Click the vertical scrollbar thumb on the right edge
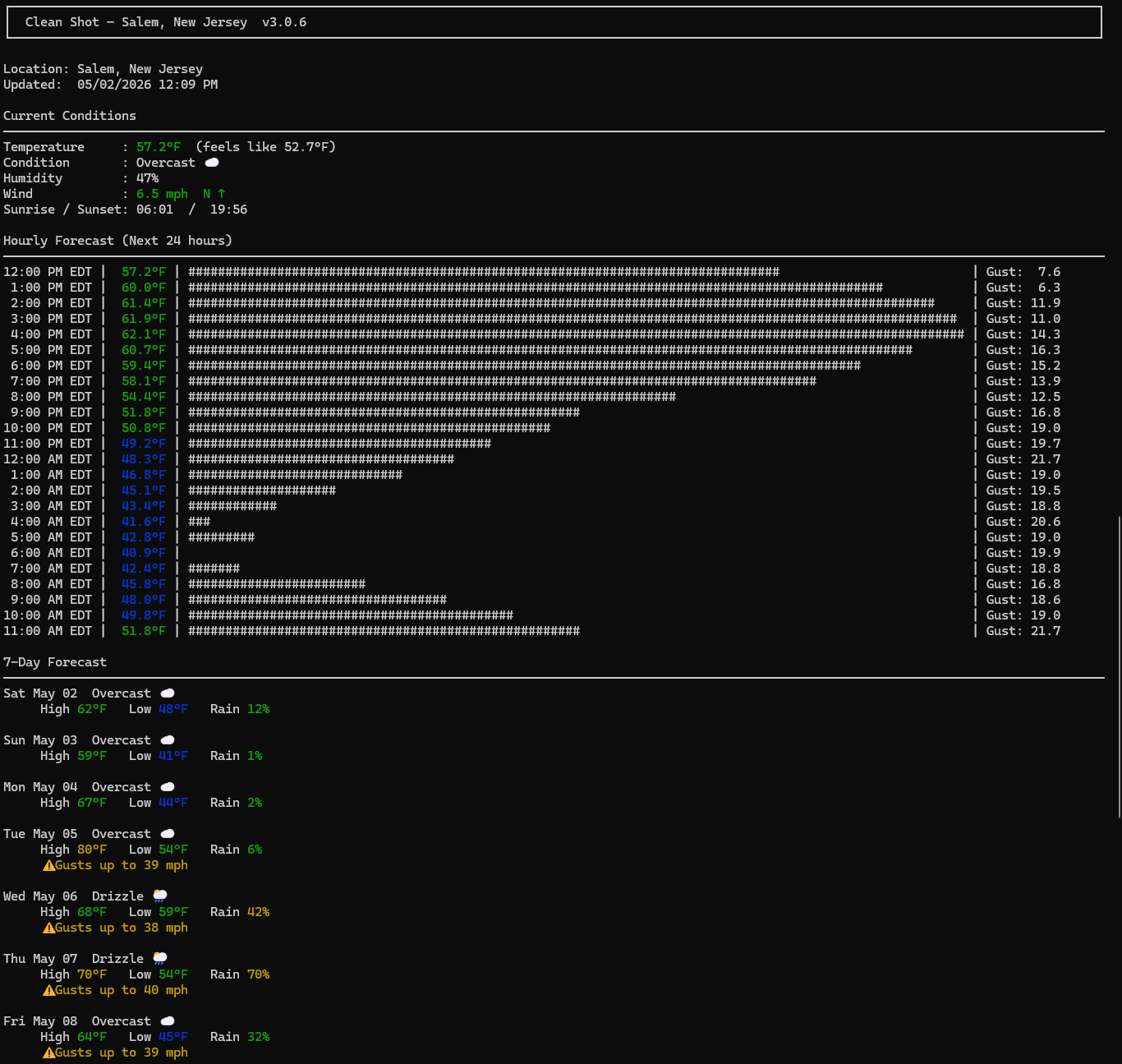This screenshot has height=1064, width=1122. tap(1119, 666)
